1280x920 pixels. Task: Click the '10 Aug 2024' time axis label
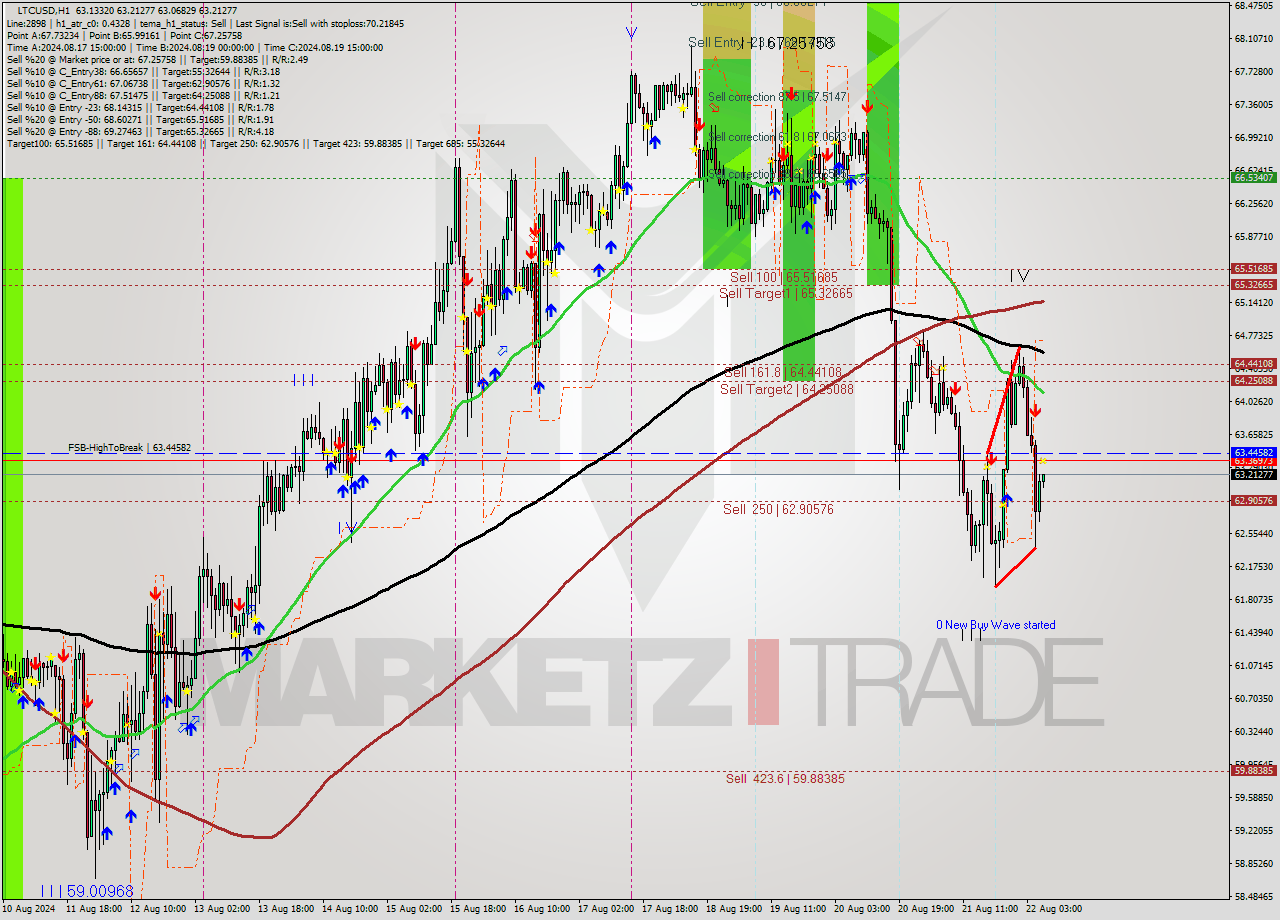(29, 909)
